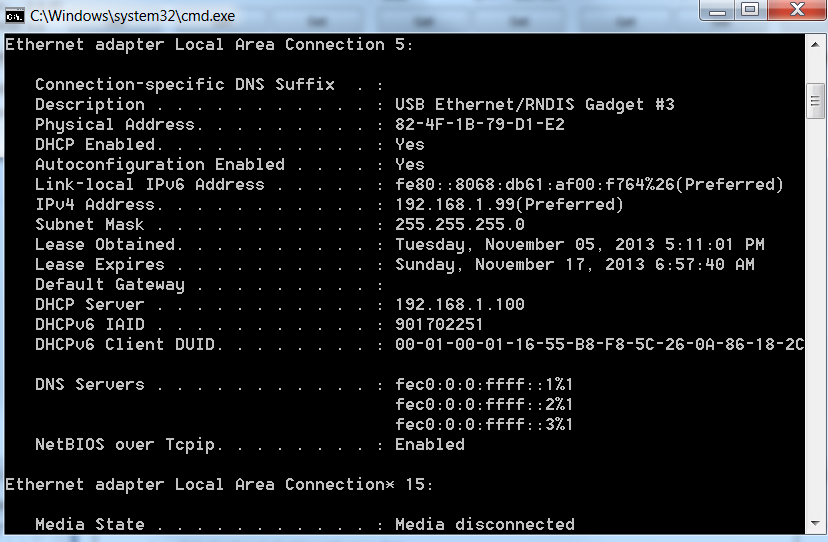Screen dimensions: 828x542
Task: Minimize the cmd.exe window
Action: pyautogui.click(x=717, y=10)
